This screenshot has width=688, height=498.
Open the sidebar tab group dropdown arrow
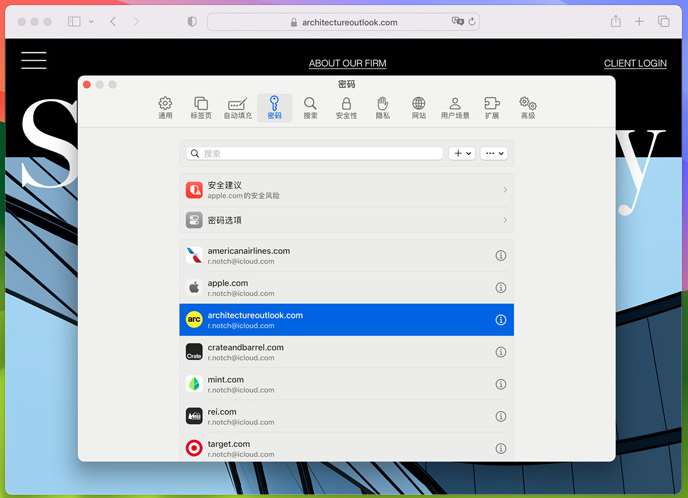[x=91, y=21]
